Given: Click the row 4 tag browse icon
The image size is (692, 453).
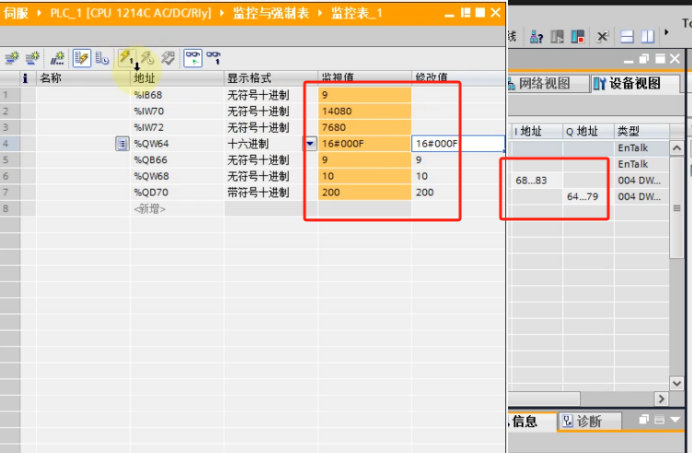Looking at the screenshot, I should coord(122,143).
